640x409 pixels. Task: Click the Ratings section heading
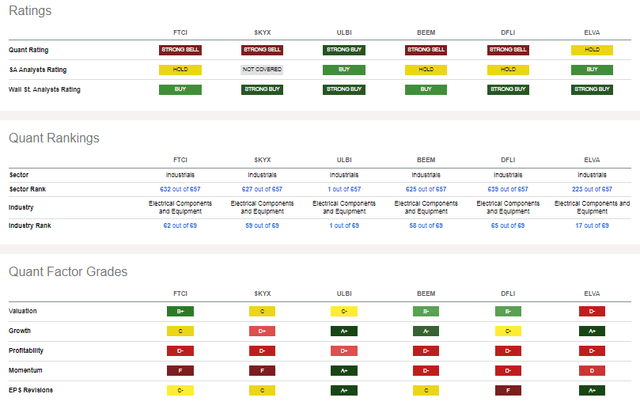30,11
